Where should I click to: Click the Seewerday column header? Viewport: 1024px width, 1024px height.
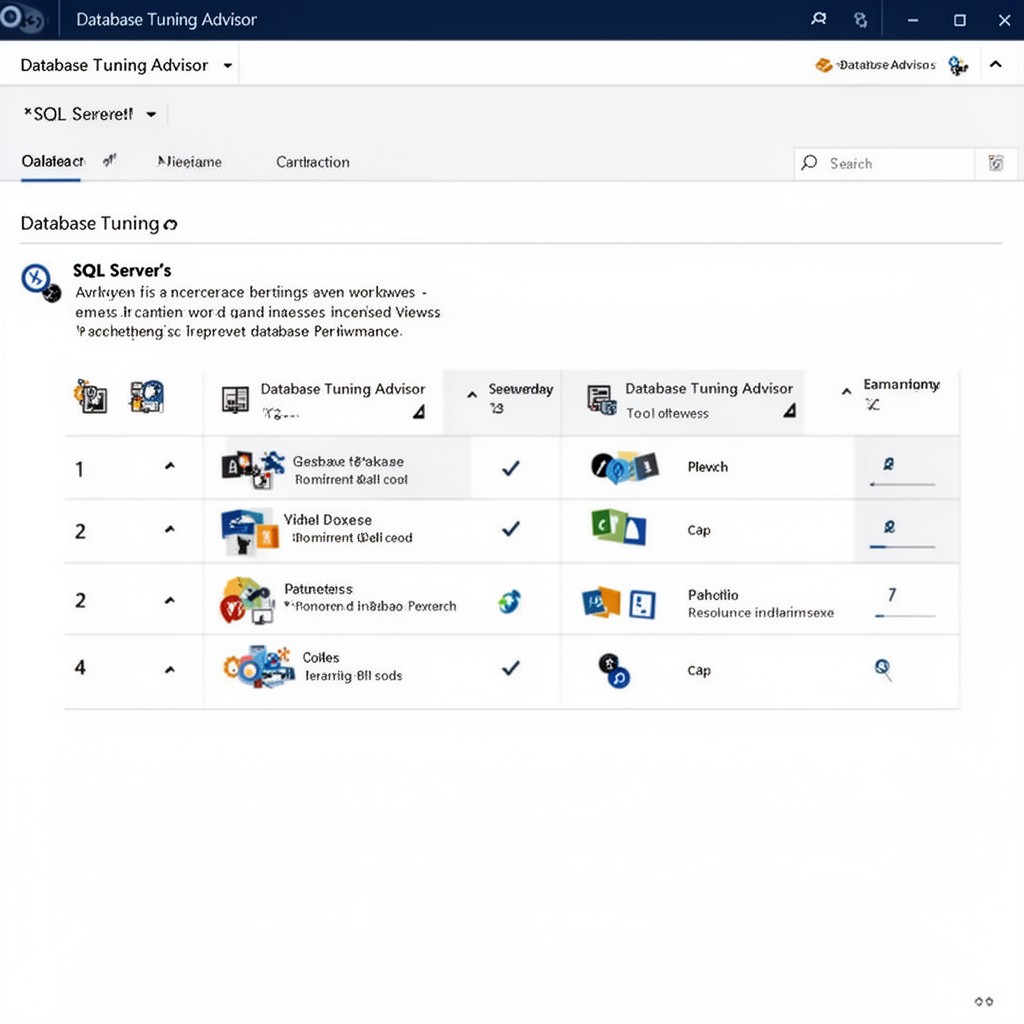click(x=520, y=389)
